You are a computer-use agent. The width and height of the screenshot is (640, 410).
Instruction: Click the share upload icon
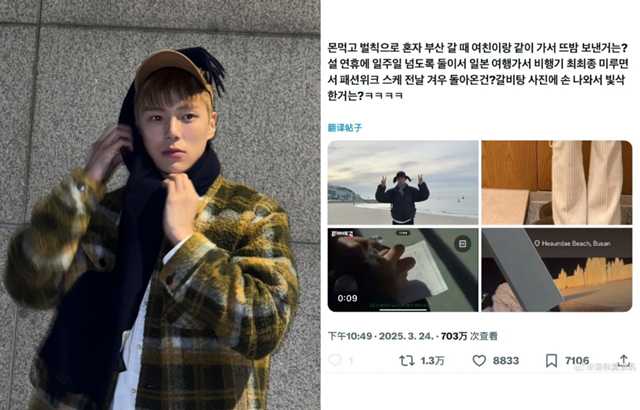point(623,360)
